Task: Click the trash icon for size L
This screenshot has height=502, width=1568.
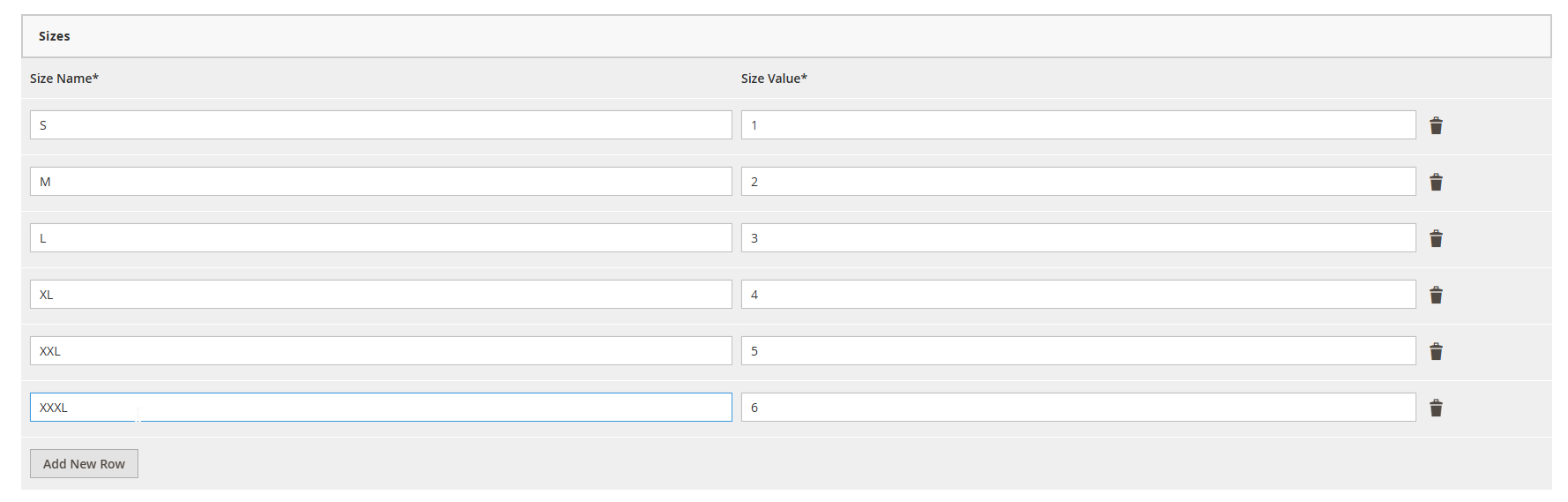Action: pos(1436,238)
